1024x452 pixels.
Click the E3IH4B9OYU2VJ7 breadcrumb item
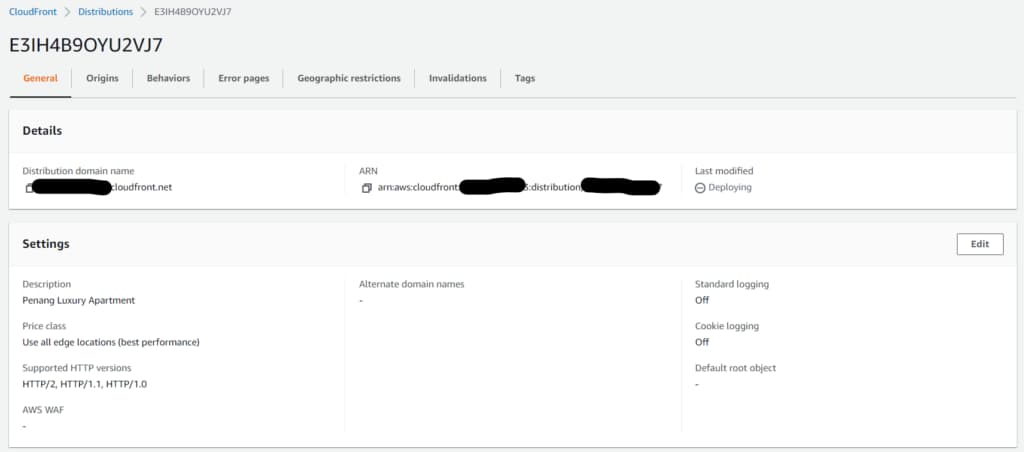click(192, 12)
